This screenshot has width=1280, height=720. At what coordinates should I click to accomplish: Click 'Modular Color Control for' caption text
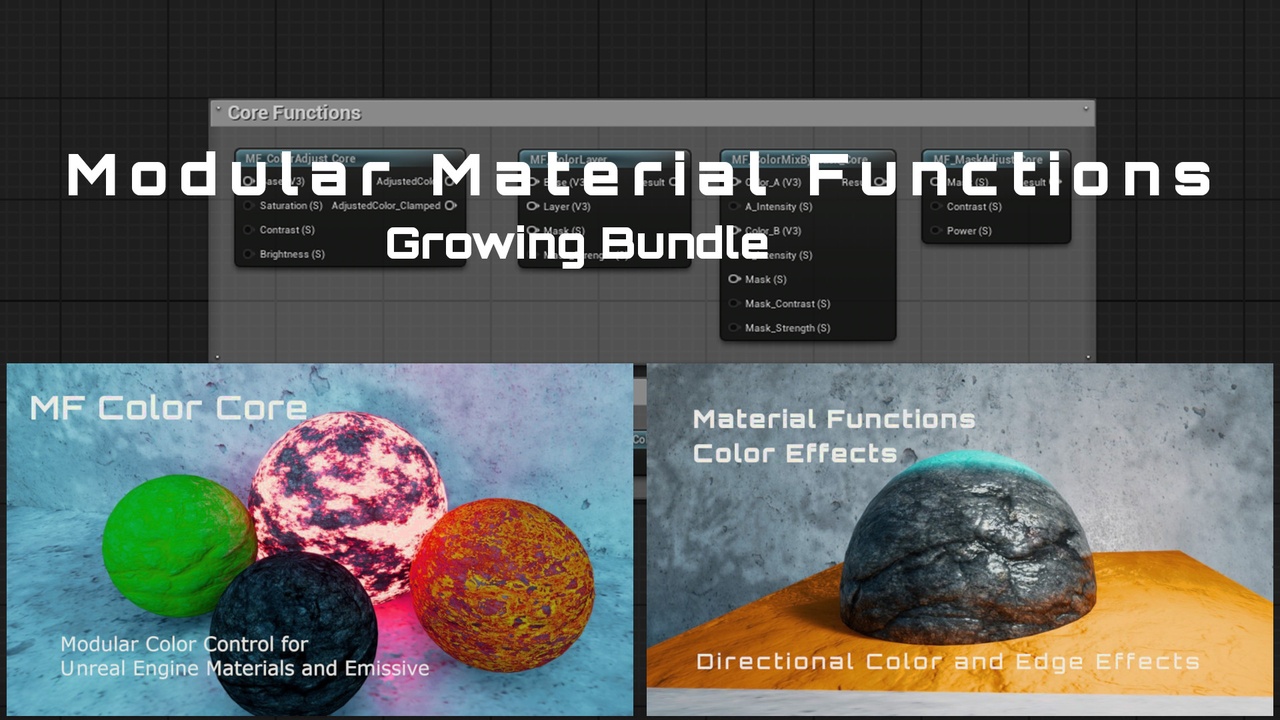coord(184,644)
